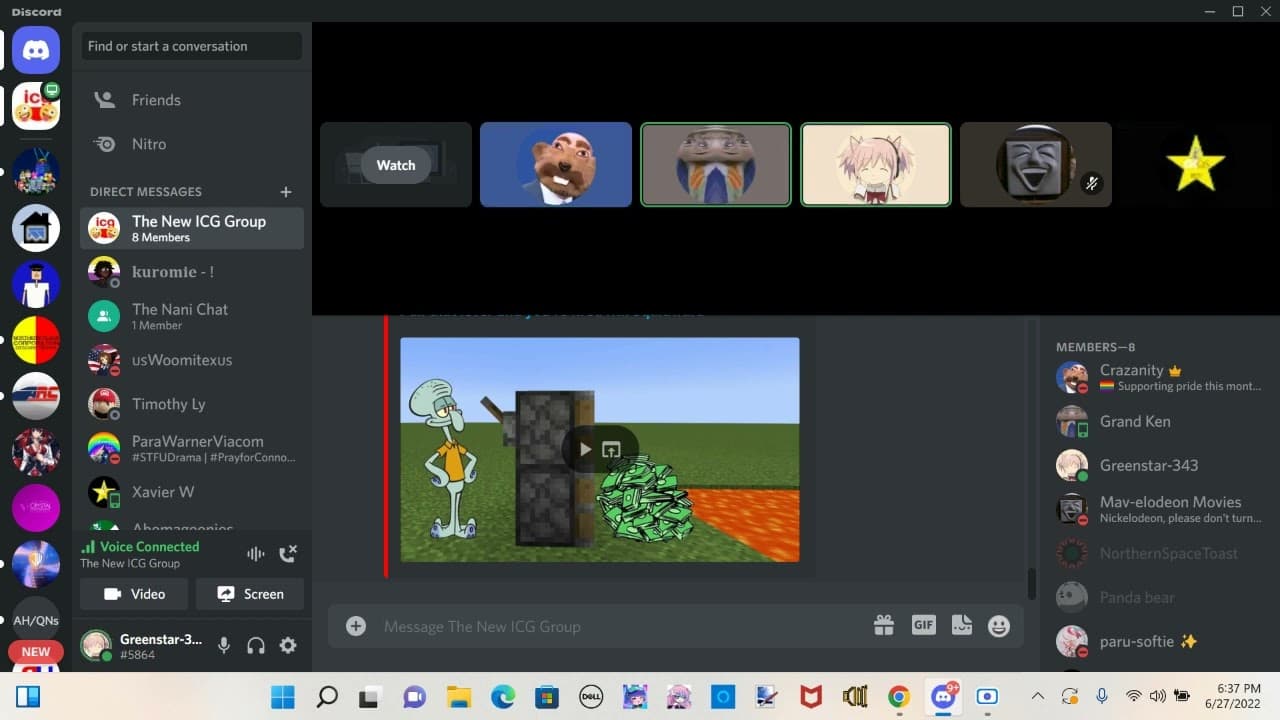The image size is (1280, 720).
Task: Open the house icon server
Action: [x=36, y=228]
